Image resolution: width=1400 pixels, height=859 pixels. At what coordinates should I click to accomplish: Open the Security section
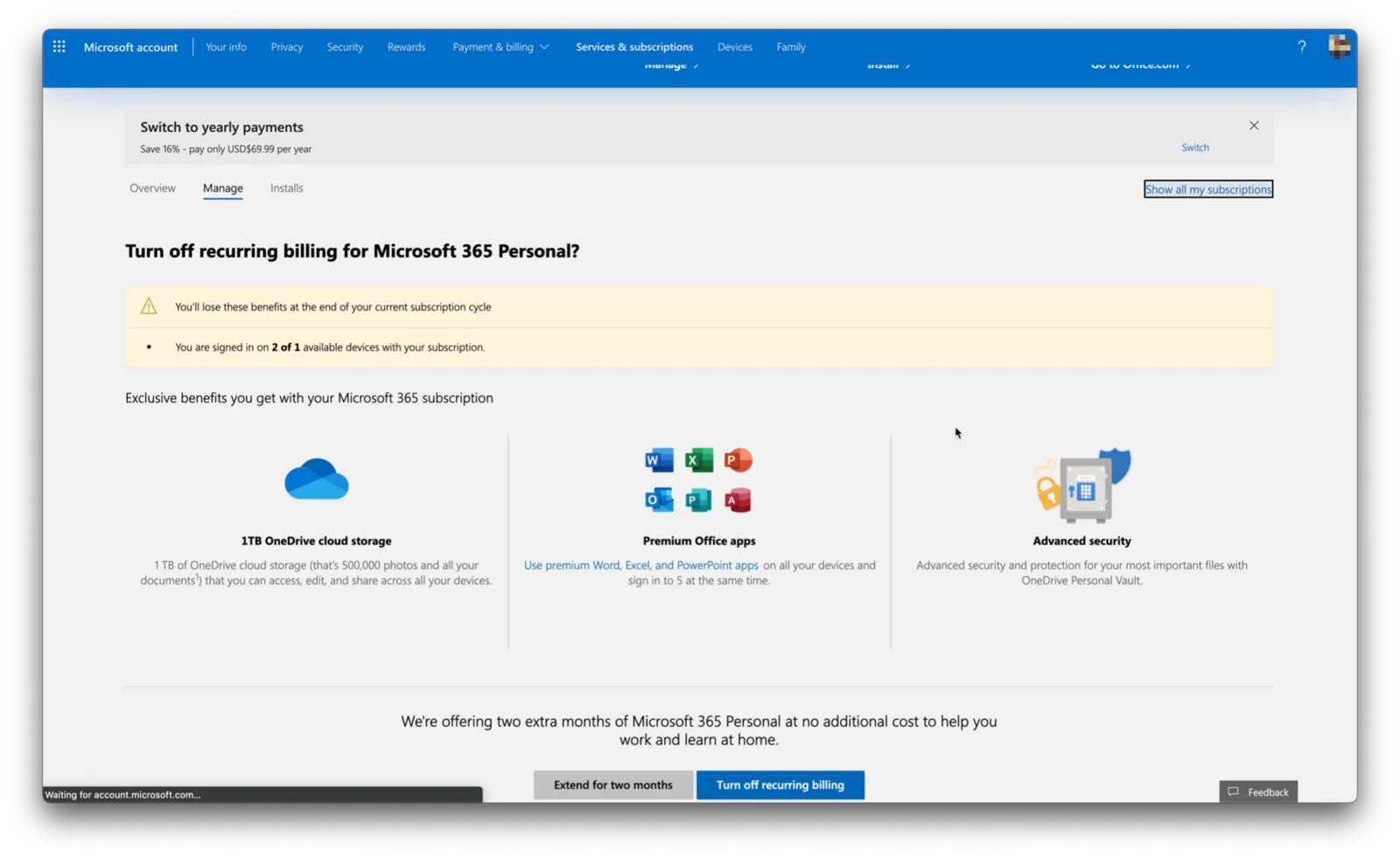(x=345, y=46)
